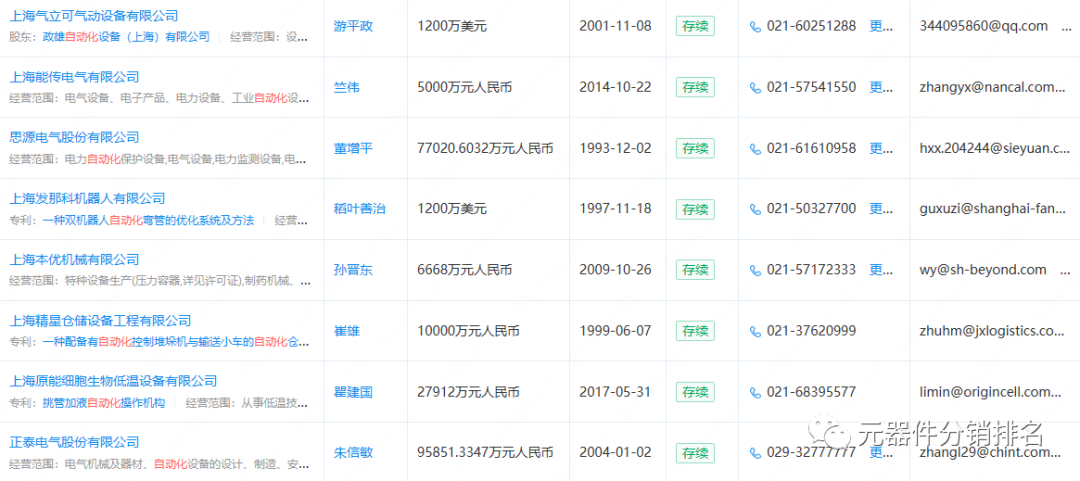View legal representative 朱信敏
The width and height of the screenshot is (1080, 481).
click(x=353, y=453)
